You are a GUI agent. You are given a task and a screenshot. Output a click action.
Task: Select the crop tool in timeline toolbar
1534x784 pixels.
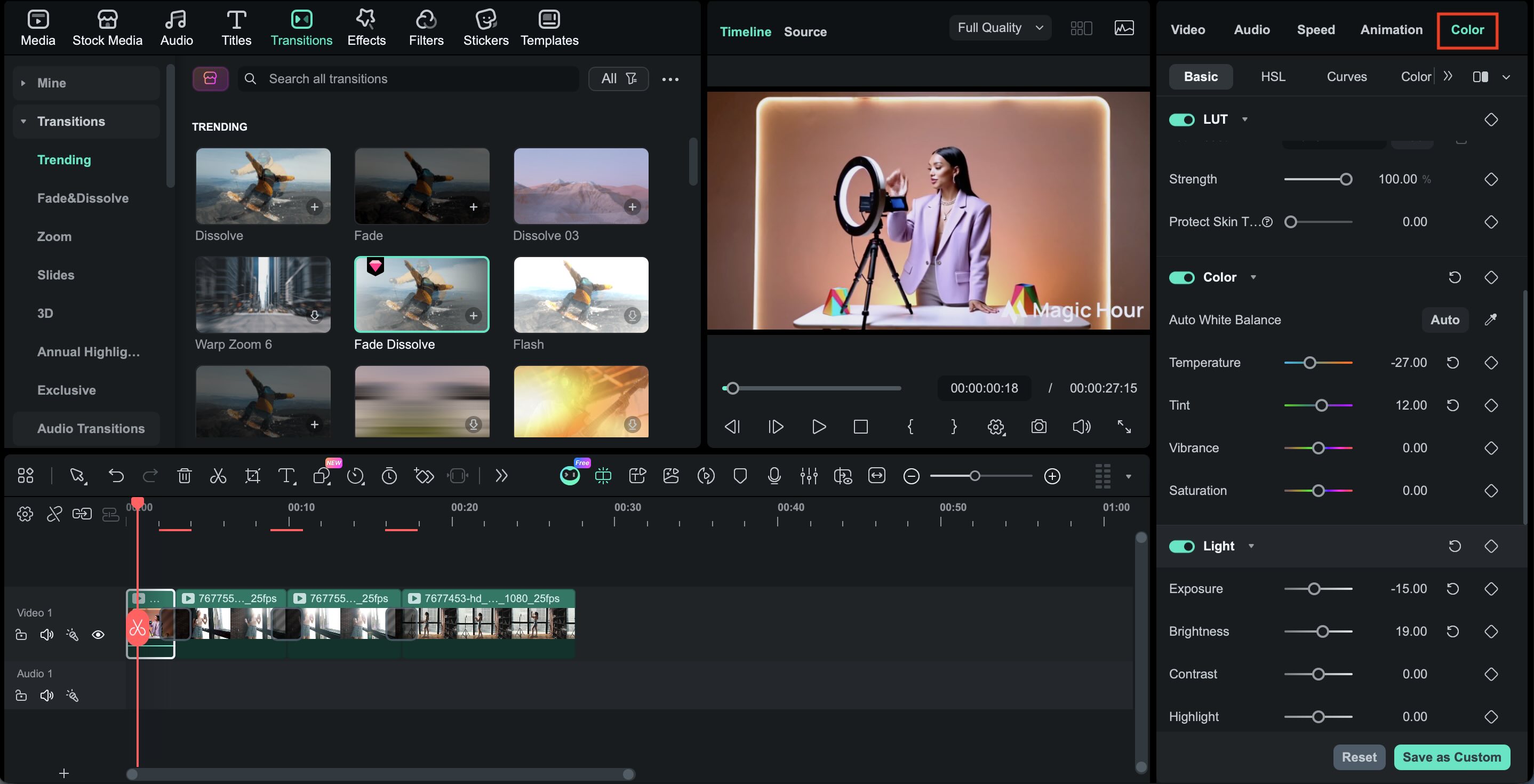(252, 476)
